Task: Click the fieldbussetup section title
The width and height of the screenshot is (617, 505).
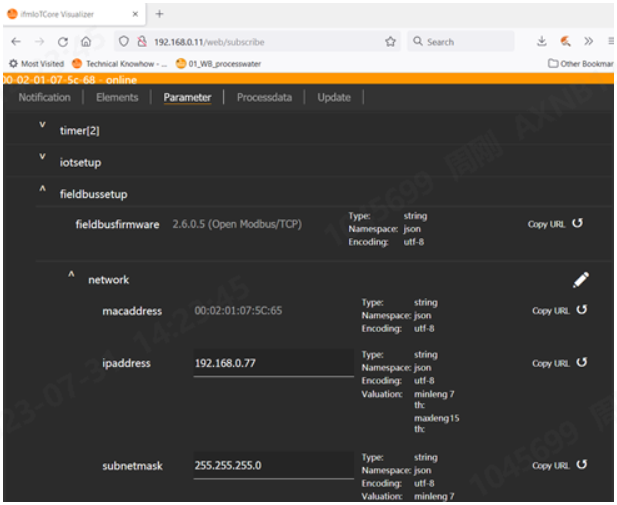Action: [94, 194]
